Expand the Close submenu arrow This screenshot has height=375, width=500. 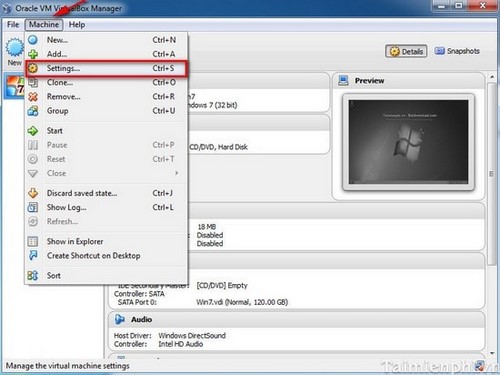point(177,173)
